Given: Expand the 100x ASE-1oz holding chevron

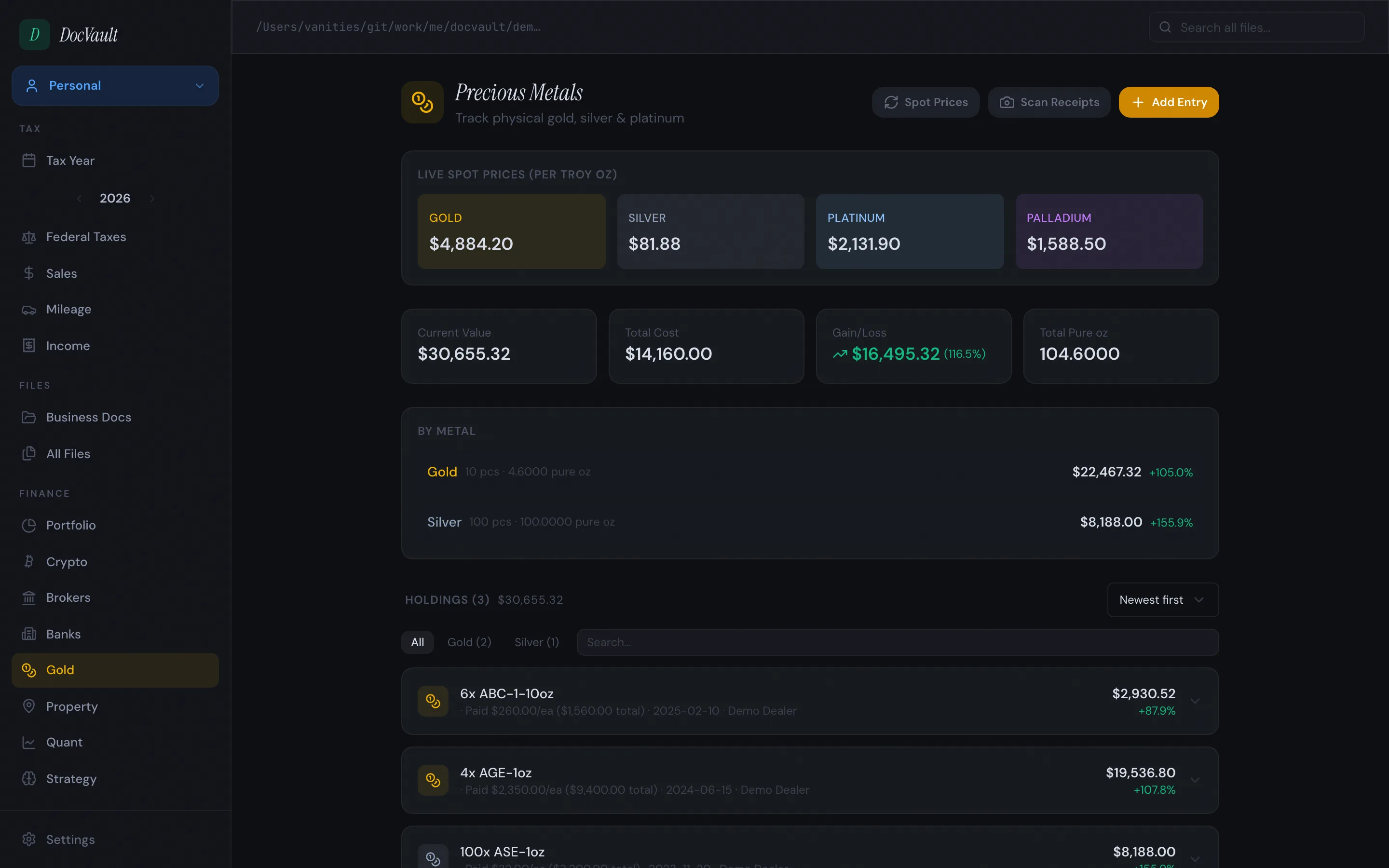Looking at the screenshot, I should click(x=1195, y=859).
